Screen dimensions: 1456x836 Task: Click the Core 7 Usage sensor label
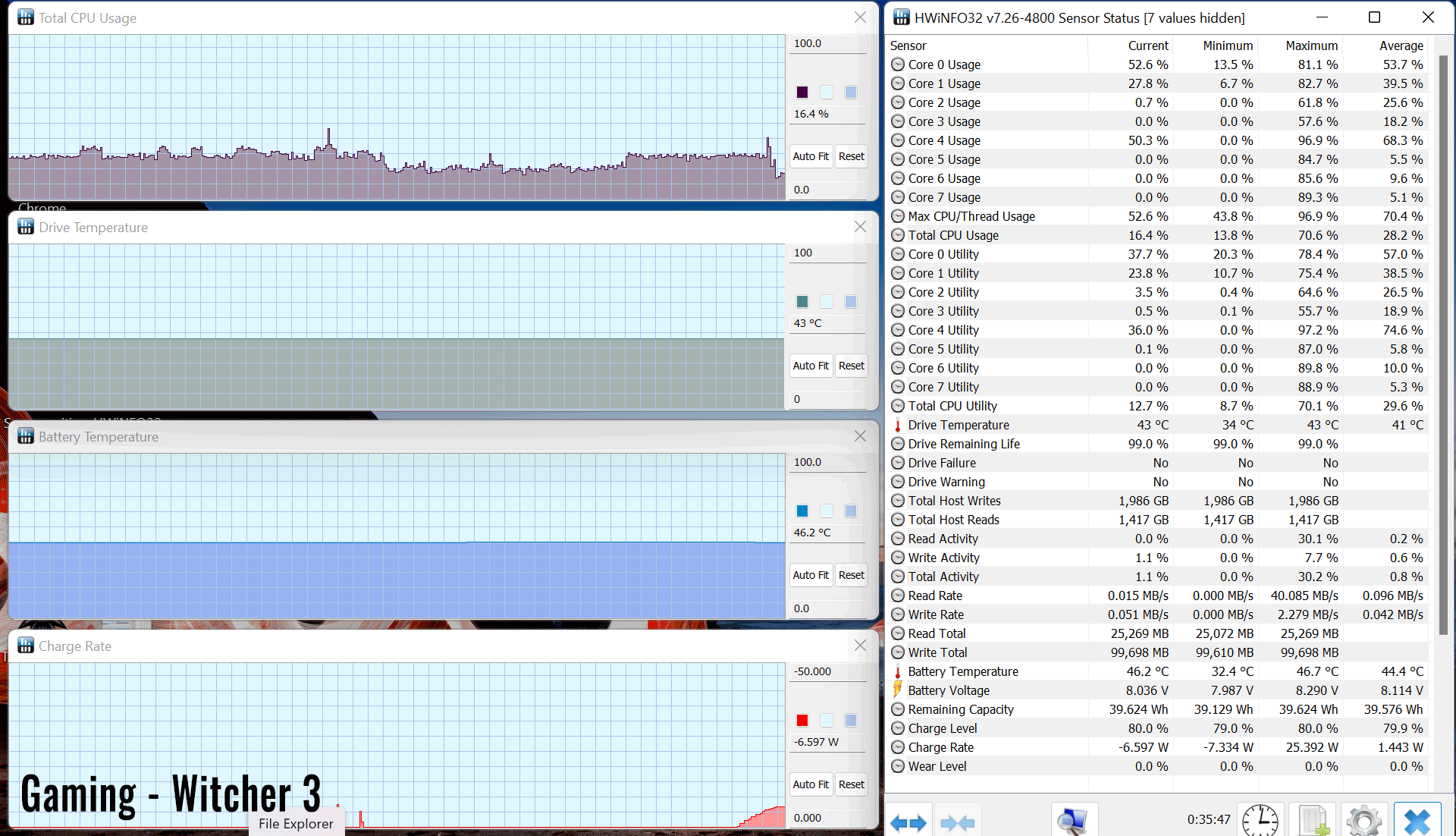[944, 197]
